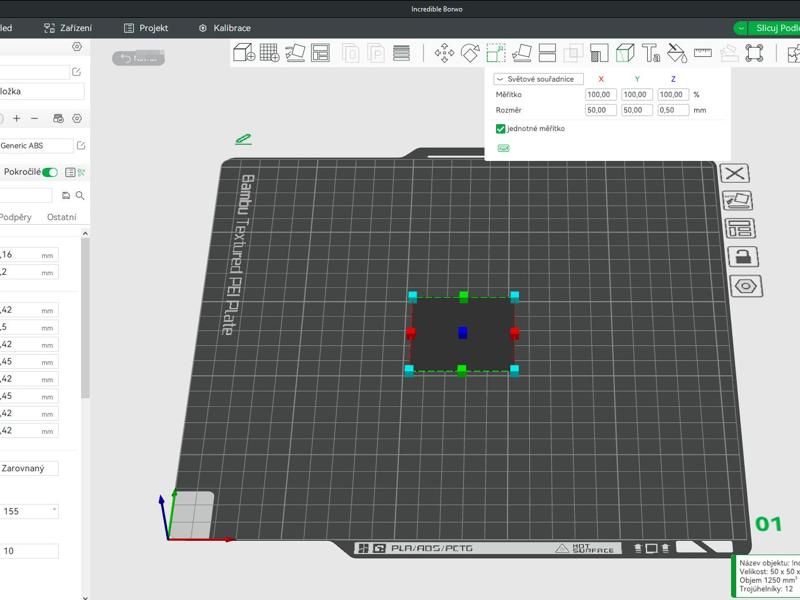Image resolution: width=800 pixels, height=600 pixels.
Task: Click the ,5 mm value field
Action: pyautogui.click(x=29, y=327)
